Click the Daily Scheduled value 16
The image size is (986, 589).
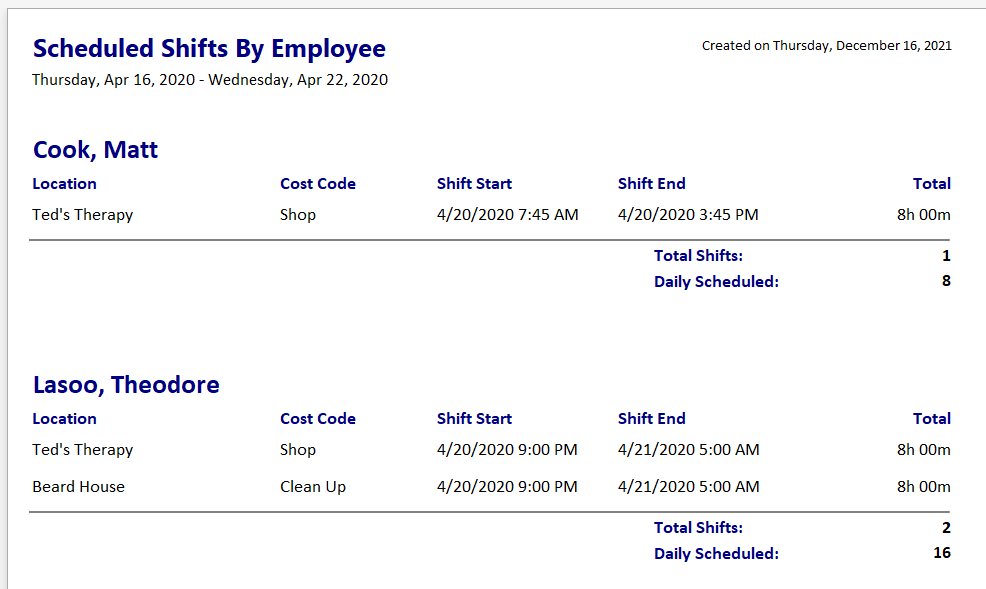point(941,553)
